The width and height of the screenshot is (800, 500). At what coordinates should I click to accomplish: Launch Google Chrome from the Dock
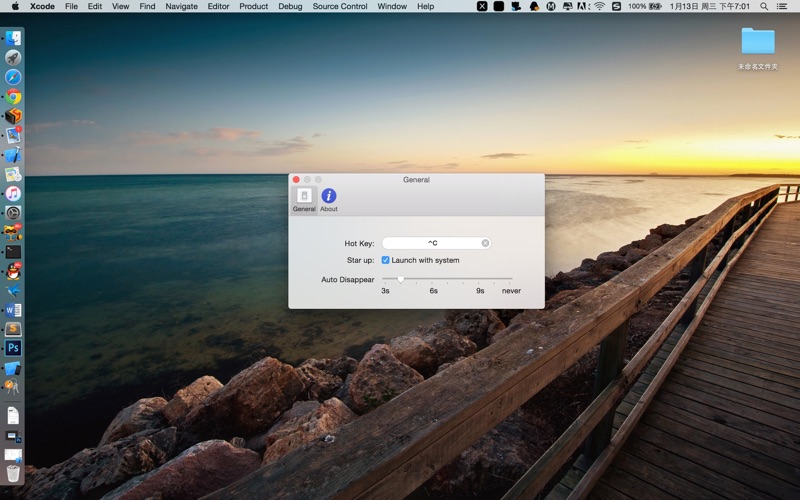coord(13,96)
